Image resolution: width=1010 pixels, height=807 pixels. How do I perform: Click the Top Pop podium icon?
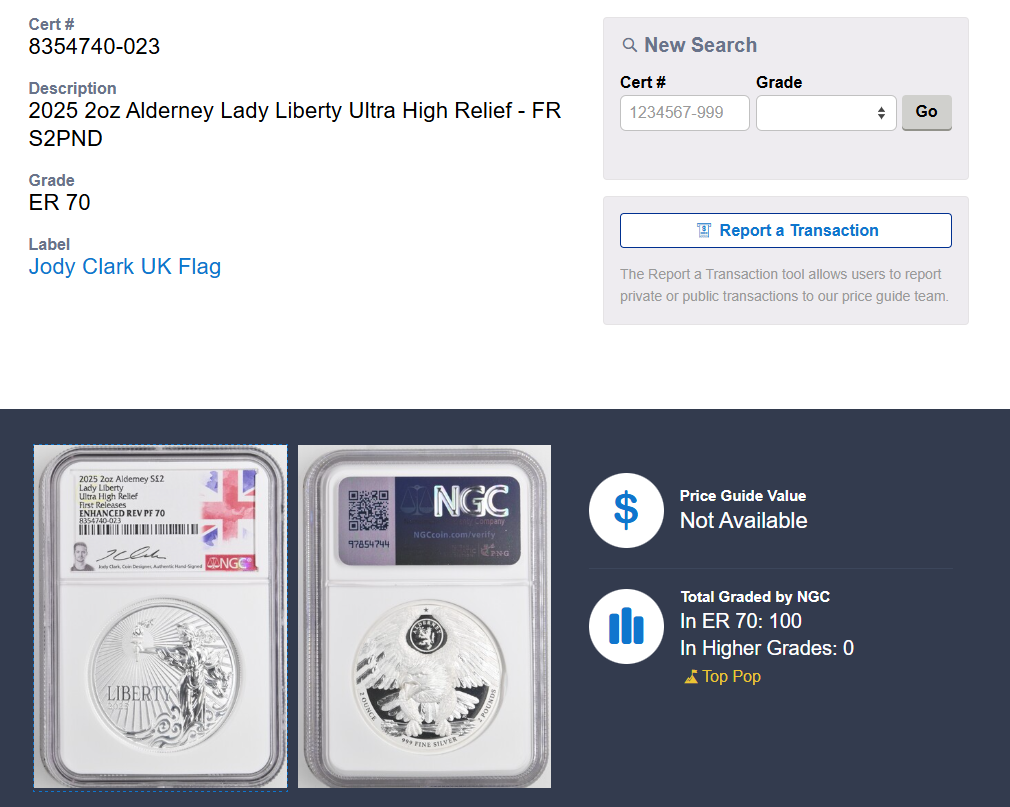691,677
